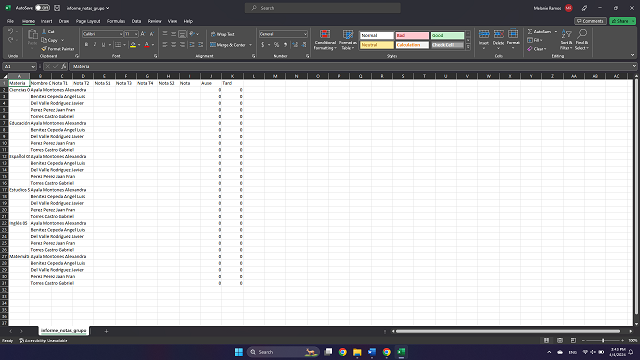Apply the red font color

pyautogui.click(x=147, y=44)
